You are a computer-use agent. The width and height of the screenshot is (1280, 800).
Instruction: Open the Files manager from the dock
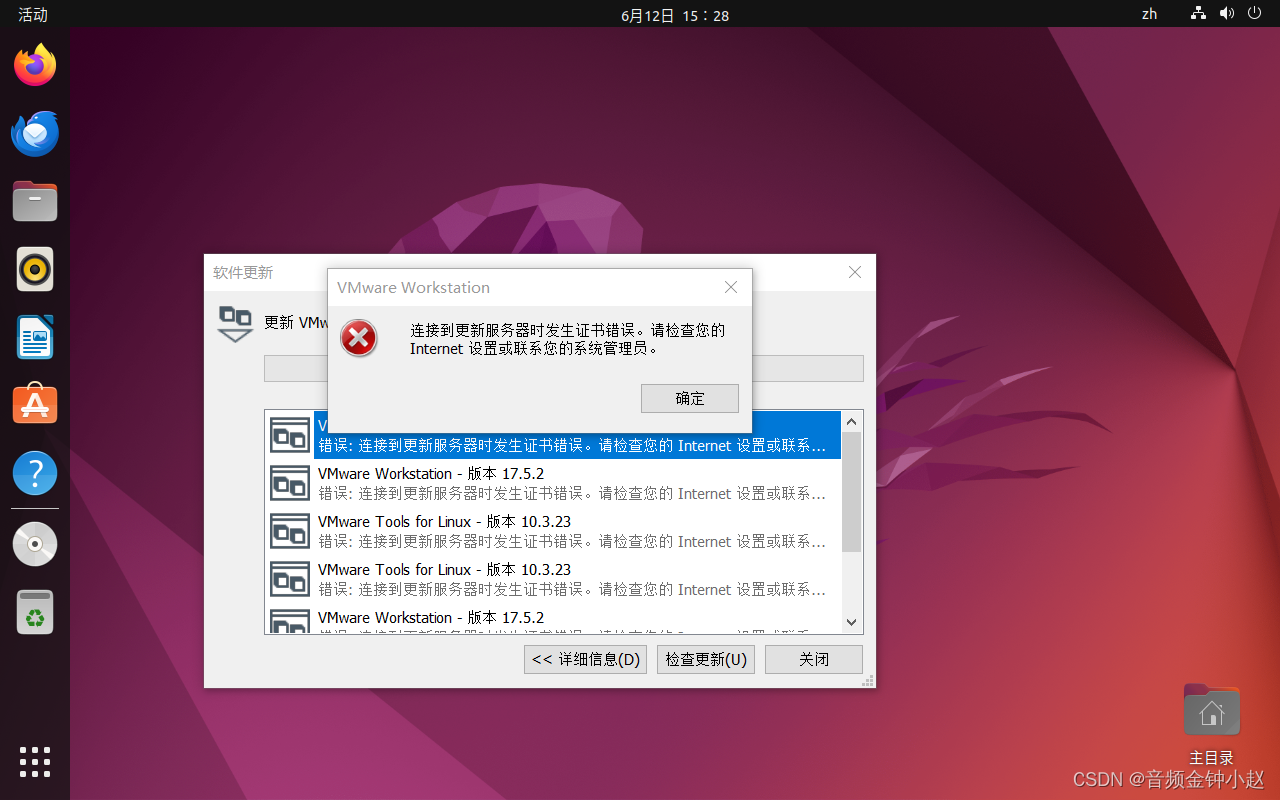tap(35, 201)
